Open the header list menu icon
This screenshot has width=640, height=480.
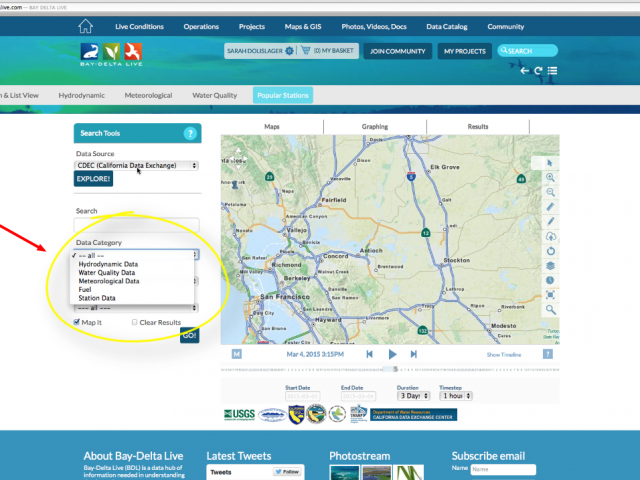pos(552,71)
